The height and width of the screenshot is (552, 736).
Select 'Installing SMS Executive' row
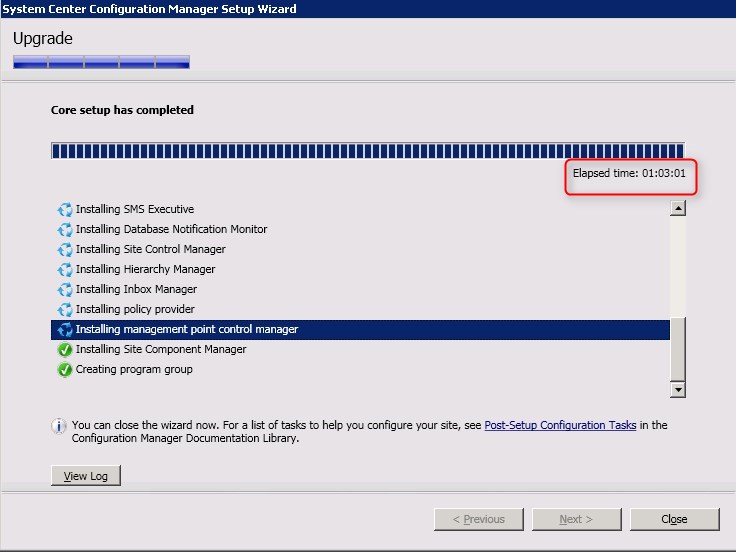coord(360,209)
